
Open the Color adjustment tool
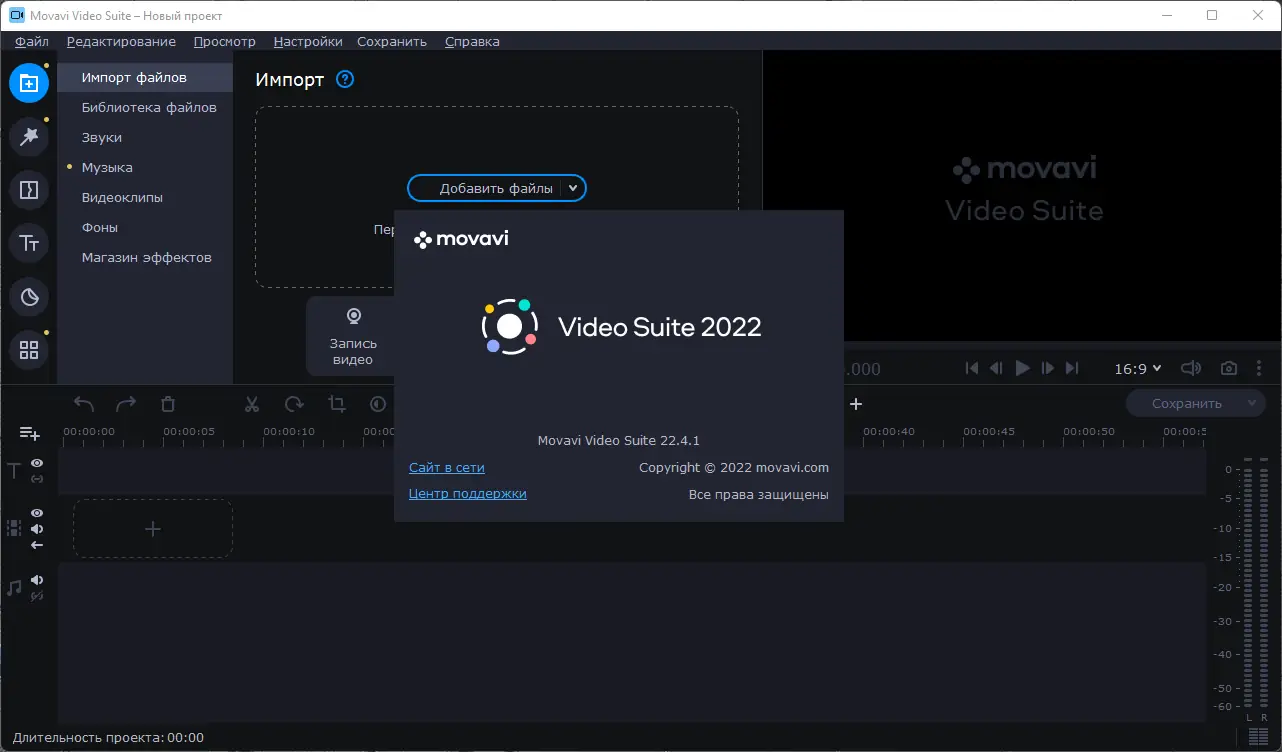tap(378, 404)
